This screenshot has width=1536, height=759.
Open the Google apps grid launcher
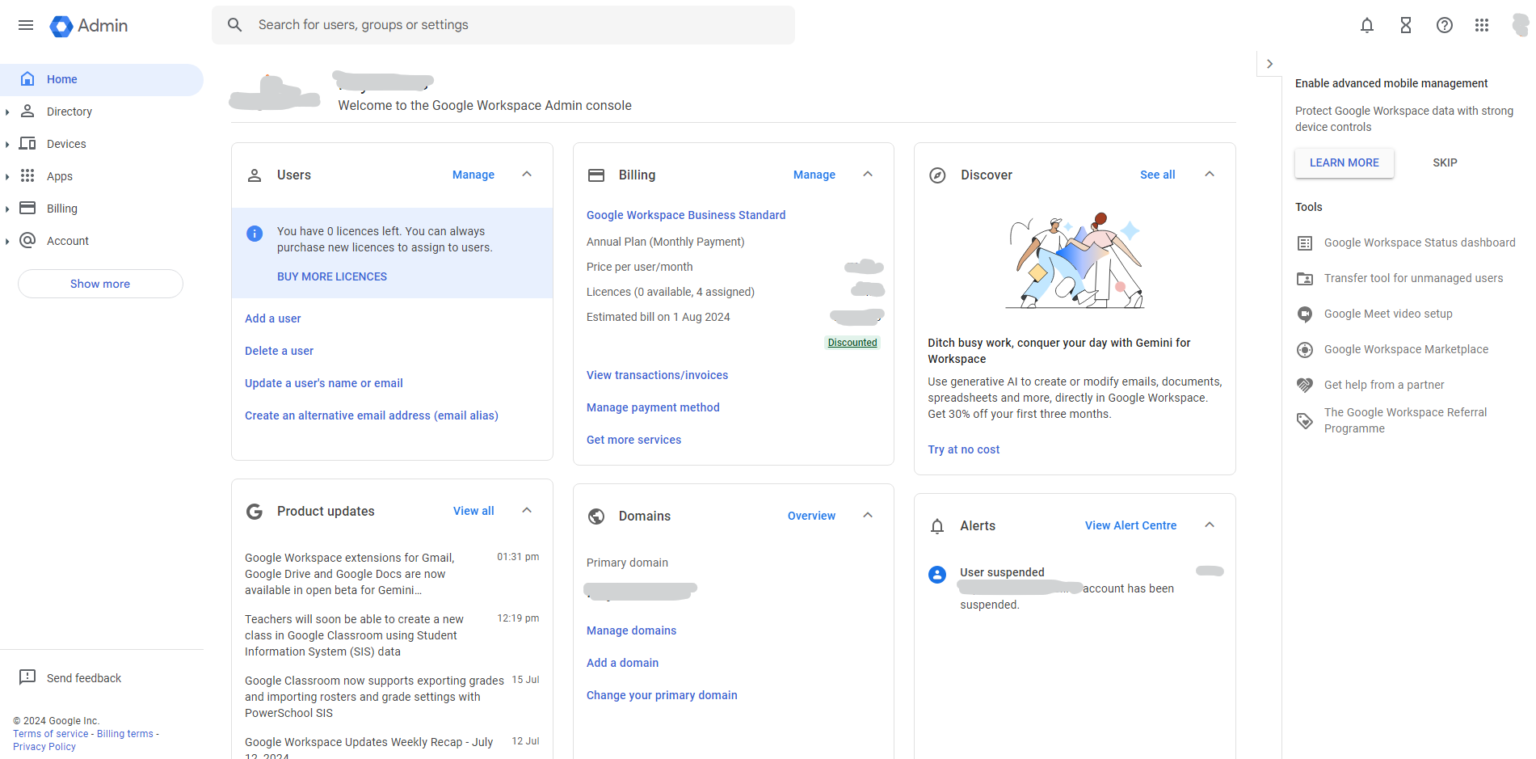(1482, 25)
